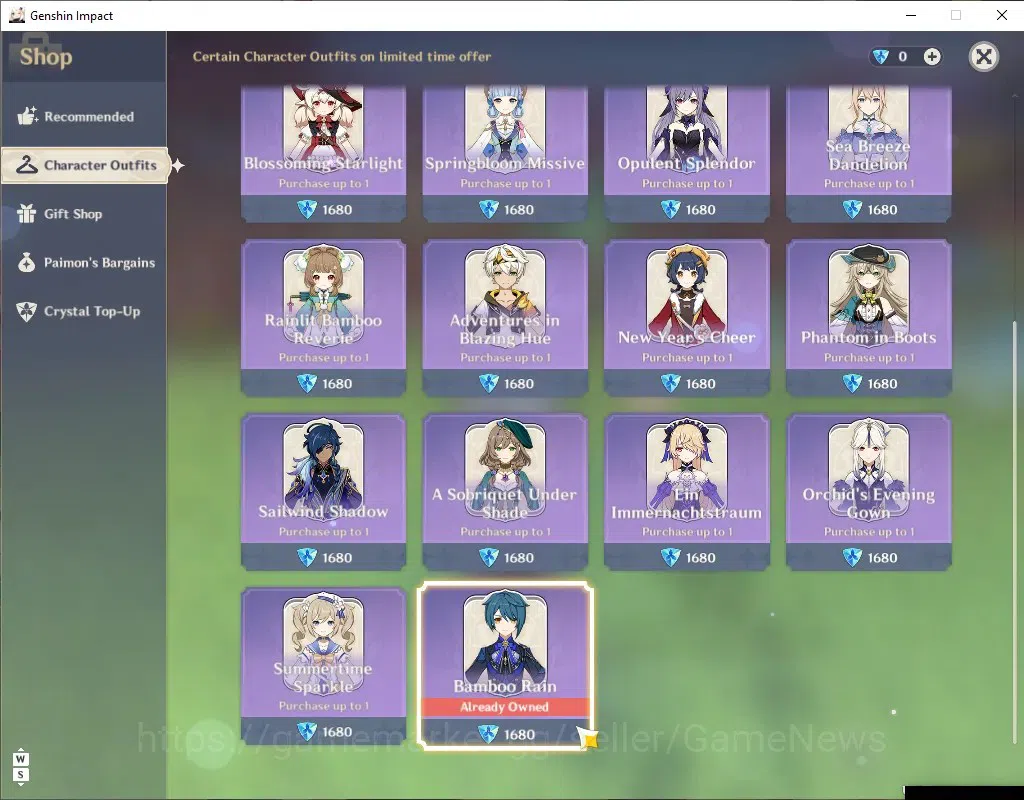Open the Crystal Top-Up tab
This screenshot has width=1024, height=800.
point(84,312)
